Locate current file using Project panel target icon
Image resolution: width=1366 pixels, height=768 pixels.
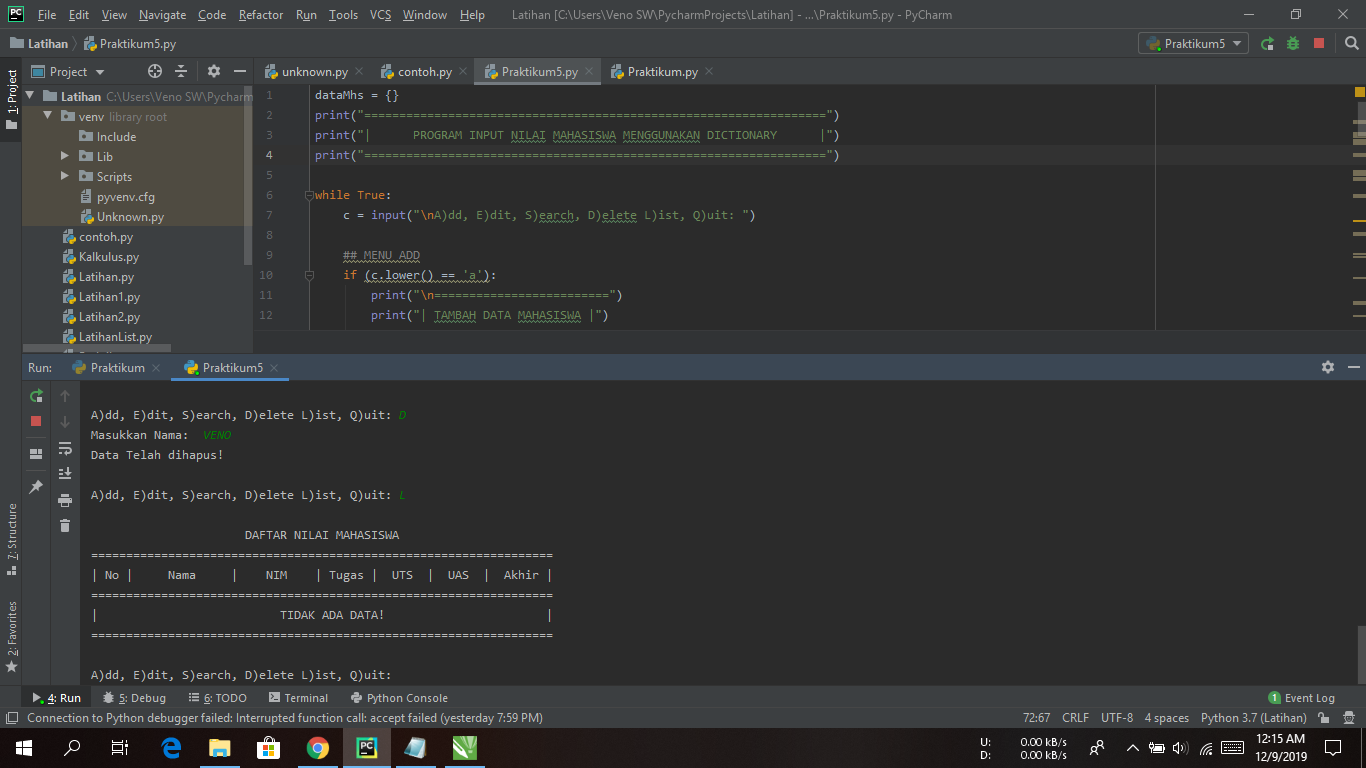click(x=155, y=71)
